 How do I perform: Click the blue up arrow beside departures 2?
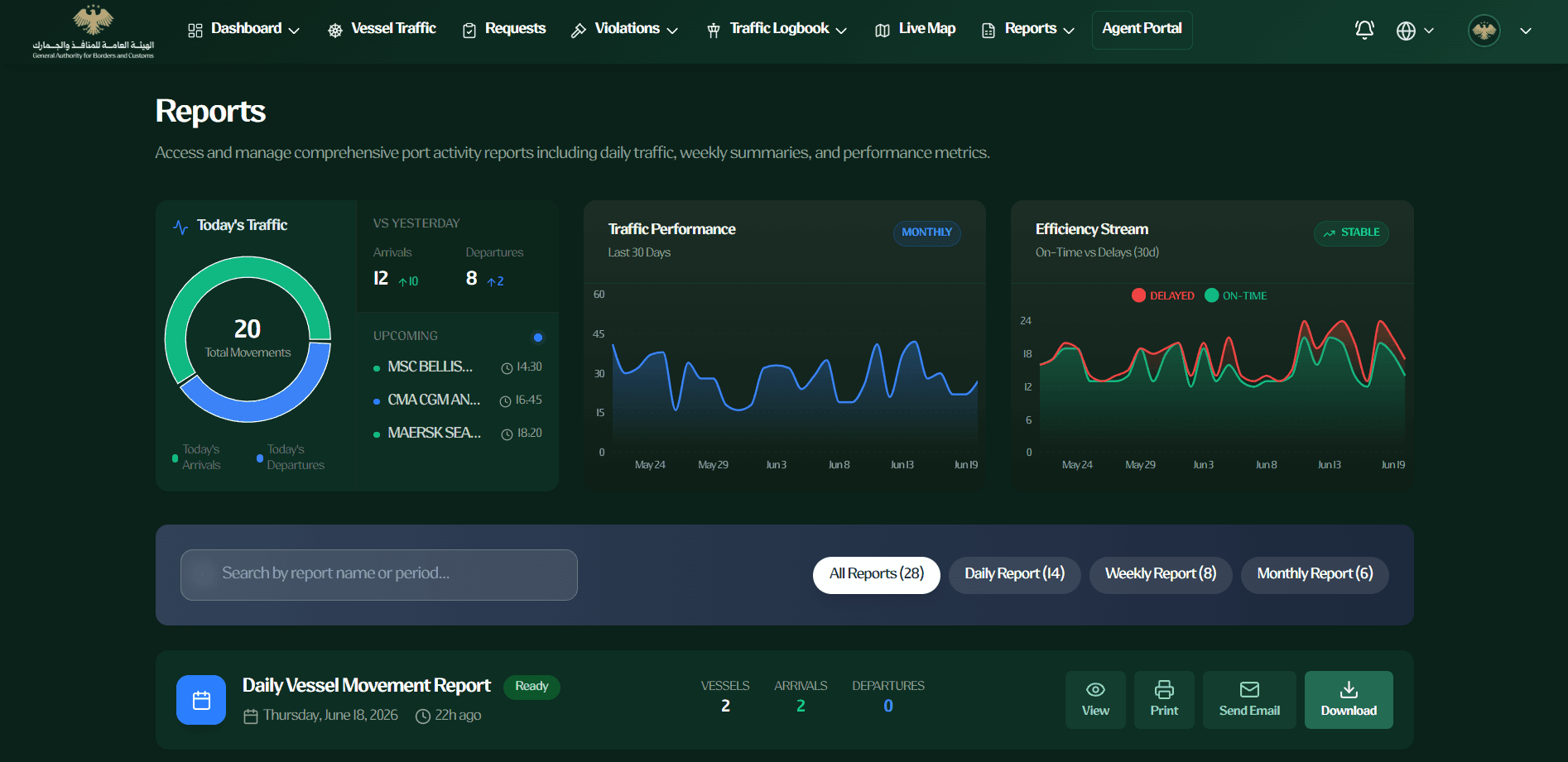pyautogui.click(x=492, y=282)
